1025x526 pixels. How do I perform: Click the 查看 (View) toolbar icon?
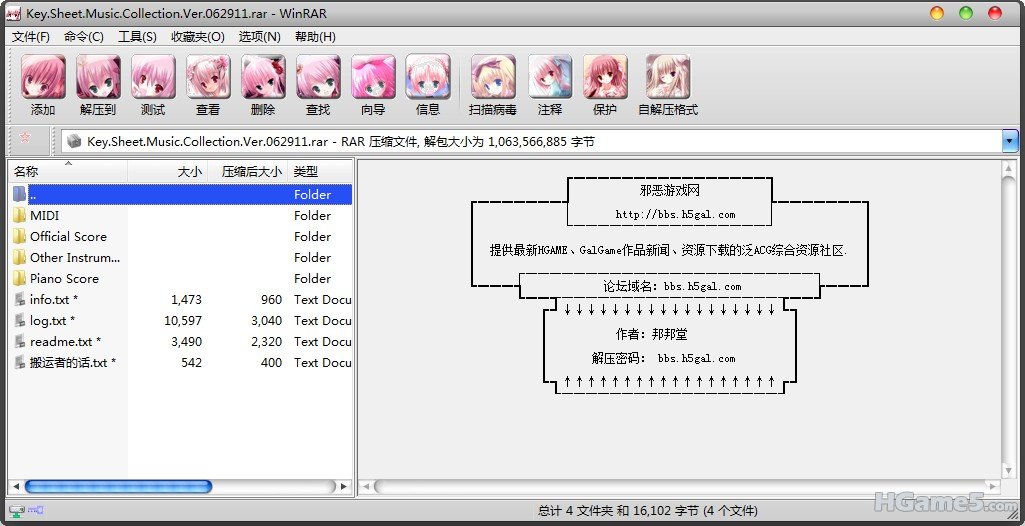(208, 77)
